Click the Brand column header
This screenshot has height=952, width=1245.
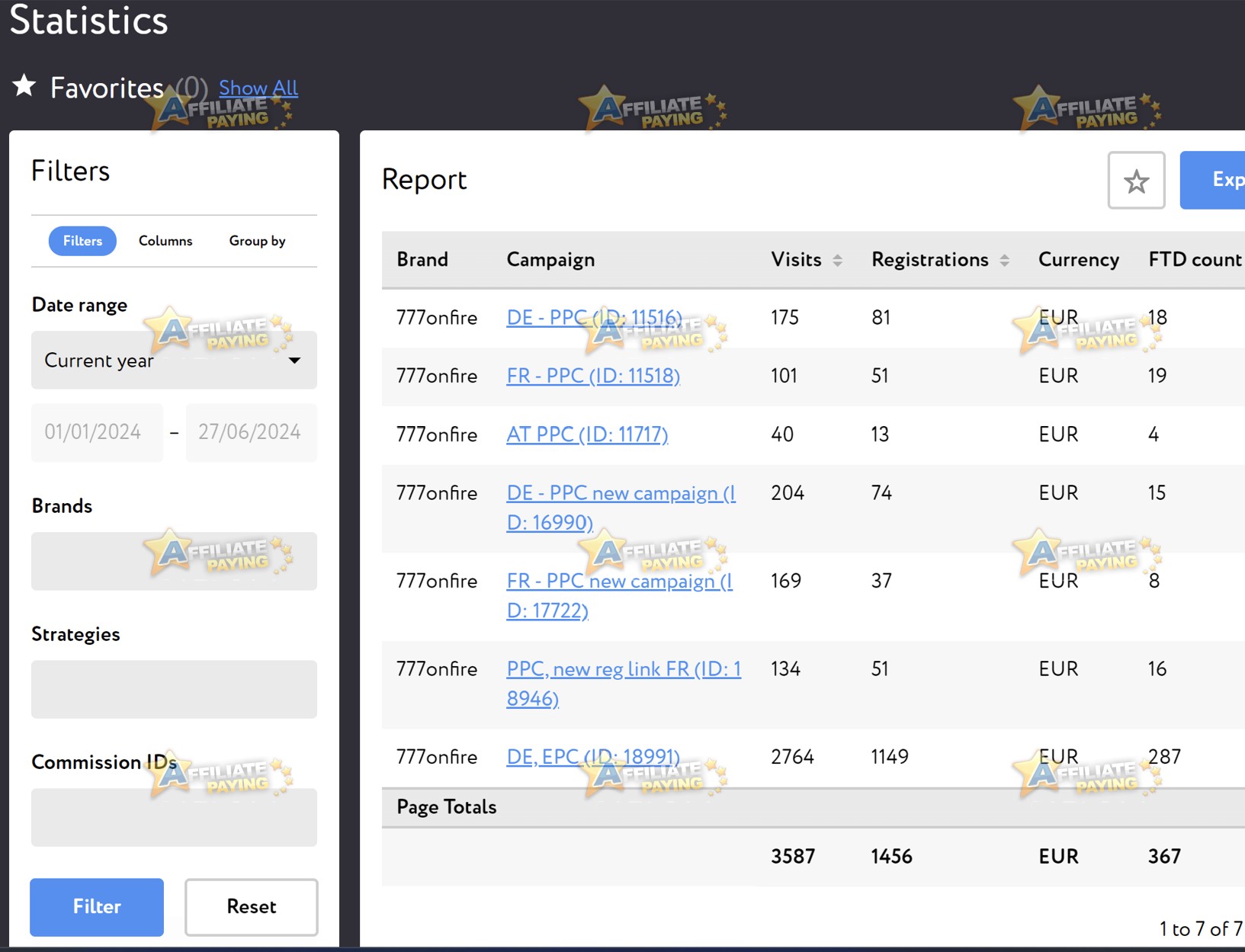pyautogui.click(x=422, y=260)
